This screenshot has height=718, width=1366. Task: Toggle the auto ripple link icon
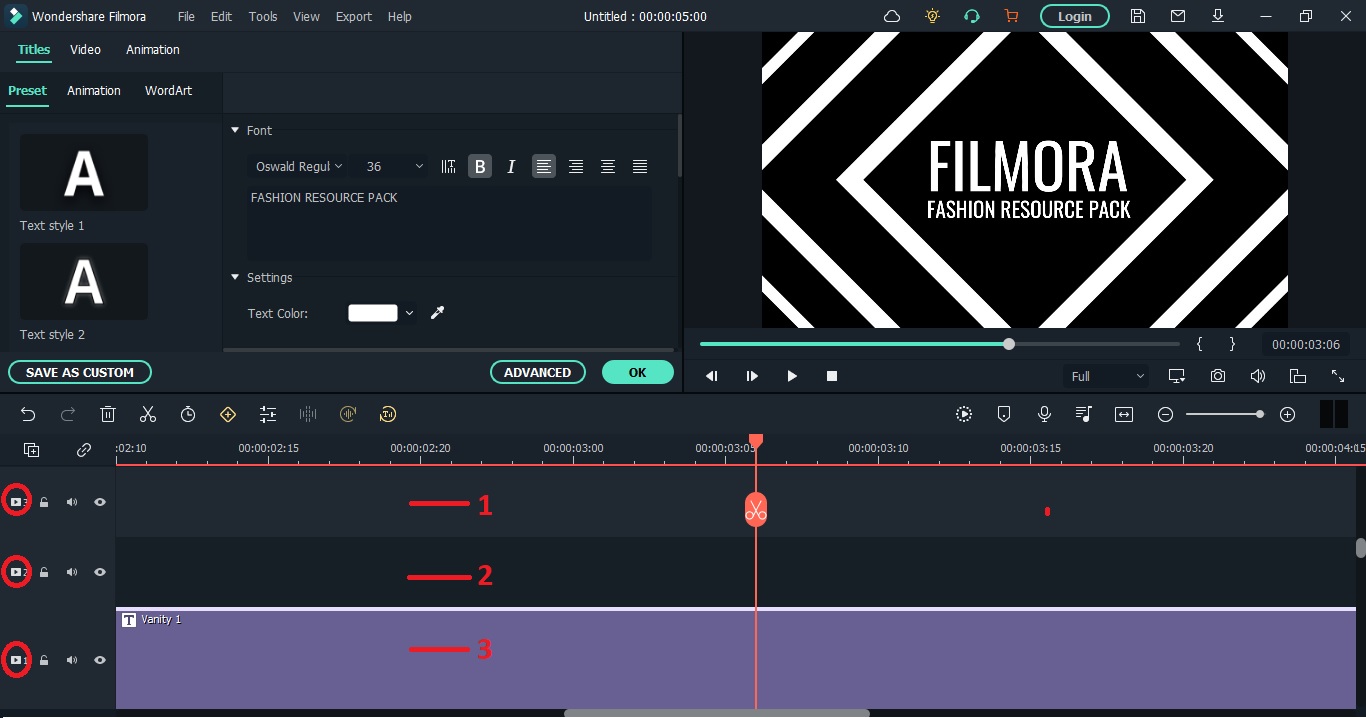[84, 450]
